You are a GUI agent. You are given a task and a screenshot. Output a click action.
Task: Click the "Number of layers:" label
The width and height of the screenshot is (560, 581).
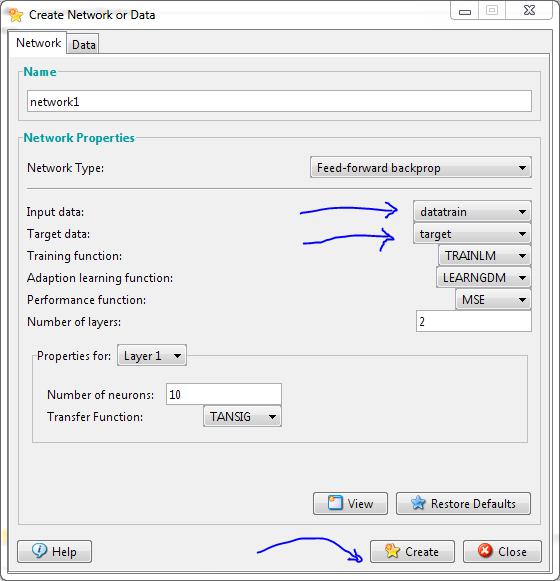click(74, 322)
